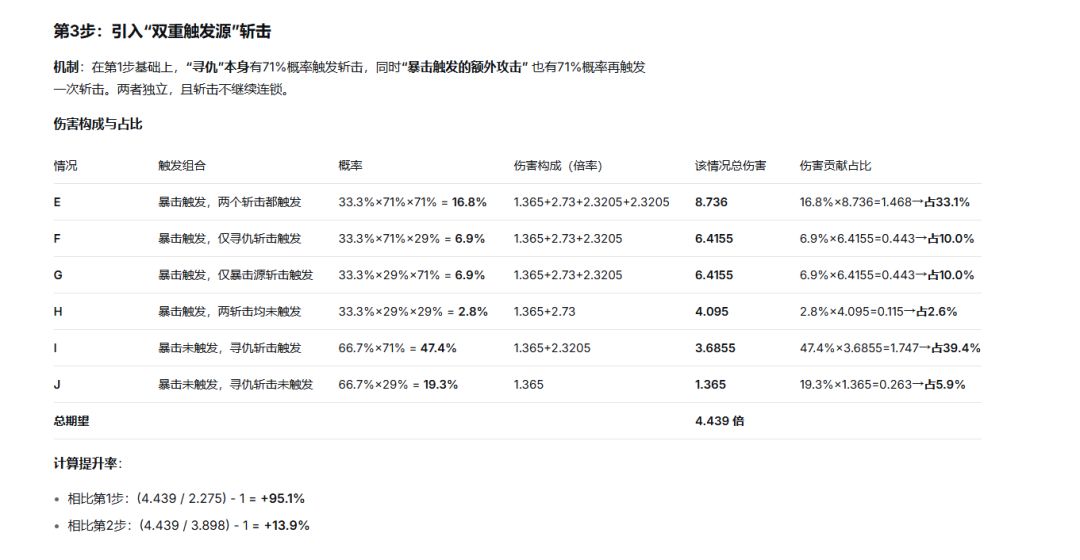This screenshot has width=1080, height=560.
Task: Click the 概率 column header
Action: pyautogui.click(x=350, y=165)
